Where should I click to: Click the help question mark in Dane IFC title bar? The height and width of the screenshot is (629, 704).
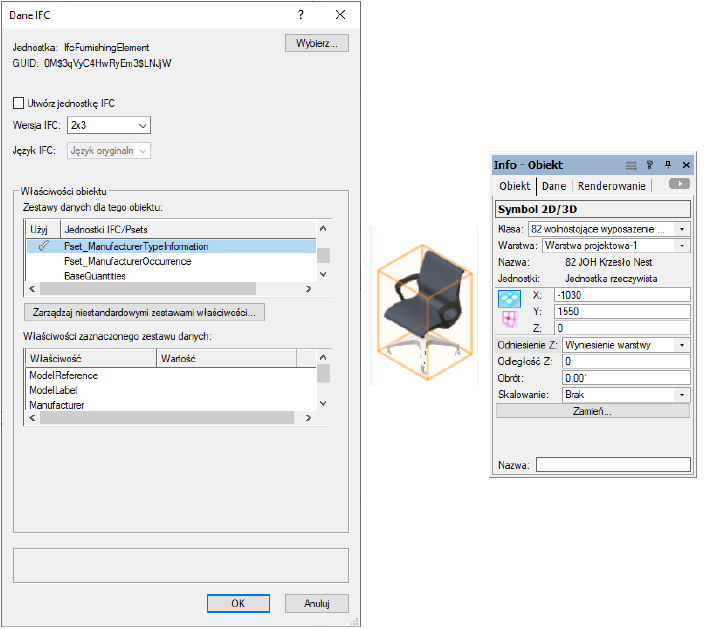[x=301, y=15]
